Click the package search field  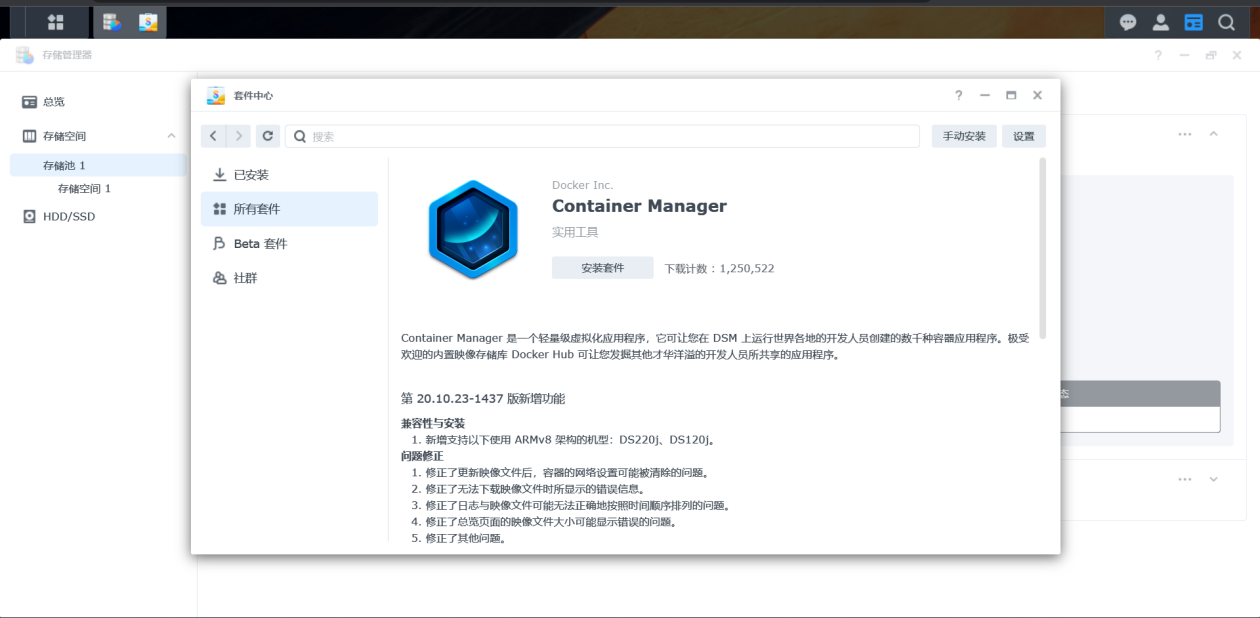pyautogui.click(x=602, y=136)
